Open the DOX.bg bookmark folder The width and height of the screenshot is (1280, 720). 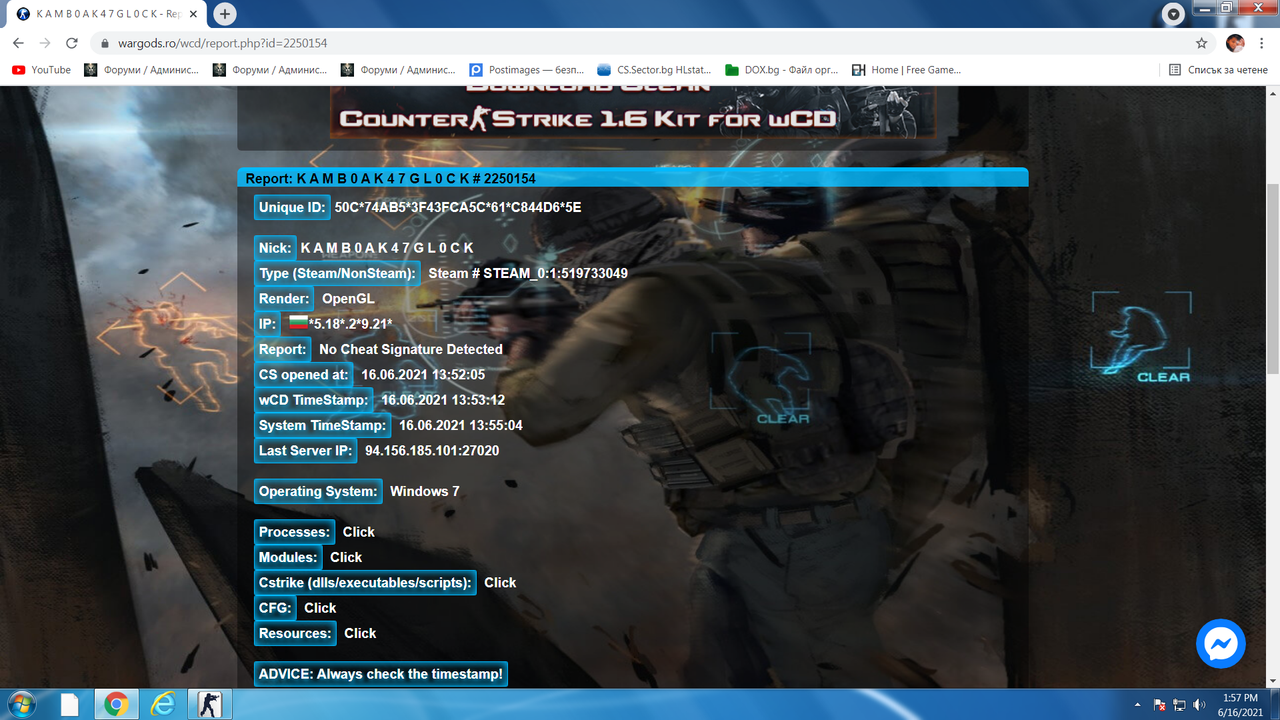[x=782, y=70]
